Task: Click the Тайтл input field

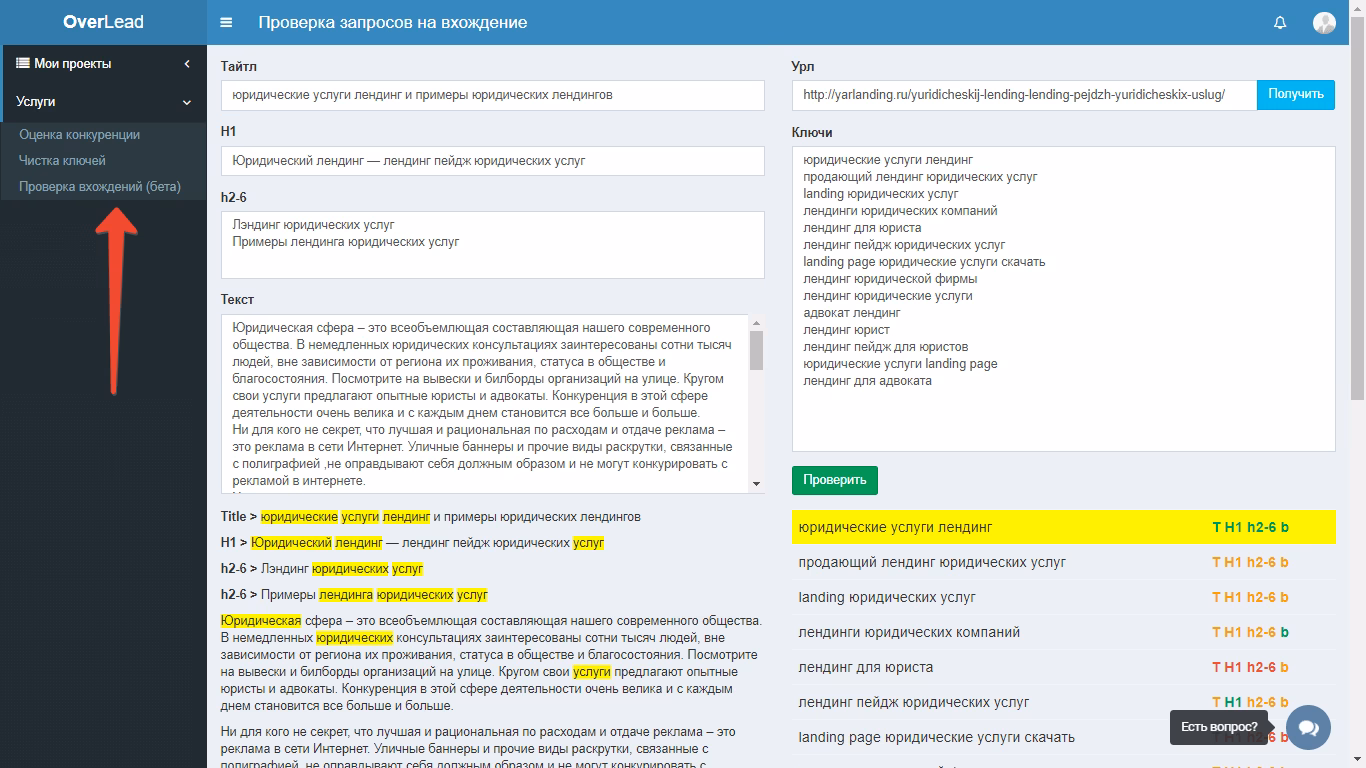Action: click(x=492, y=95)
